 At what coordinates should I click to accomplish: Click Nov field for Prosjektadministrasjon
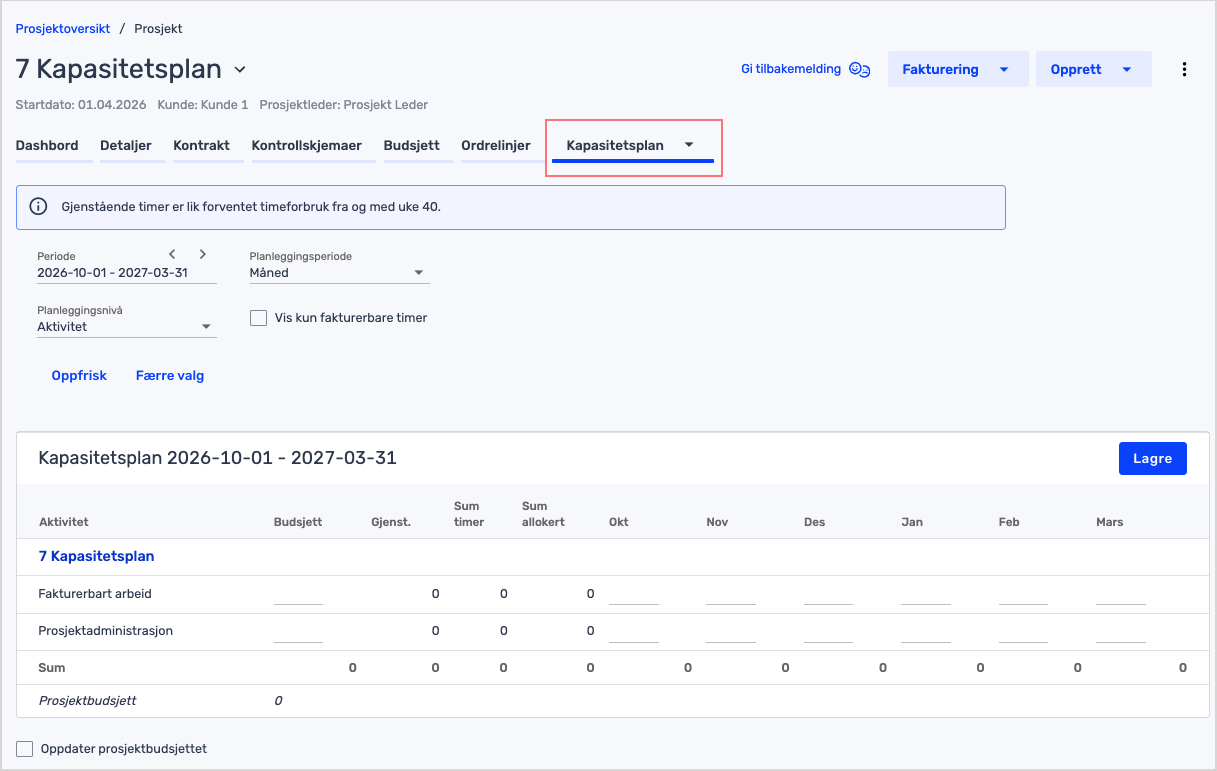pos(731,631)
